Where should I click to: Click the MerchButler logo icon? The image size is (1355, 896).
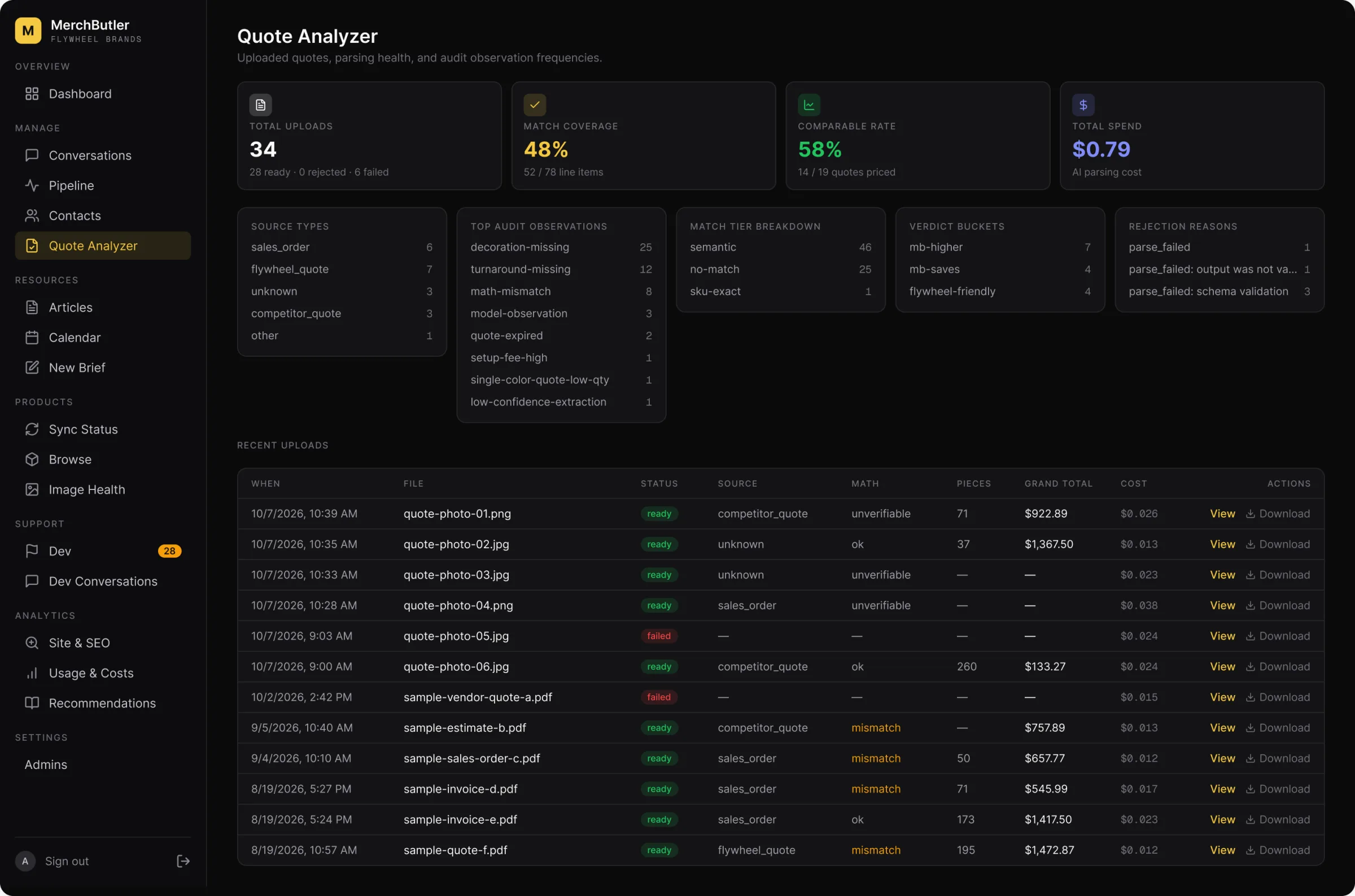(28, 30)
